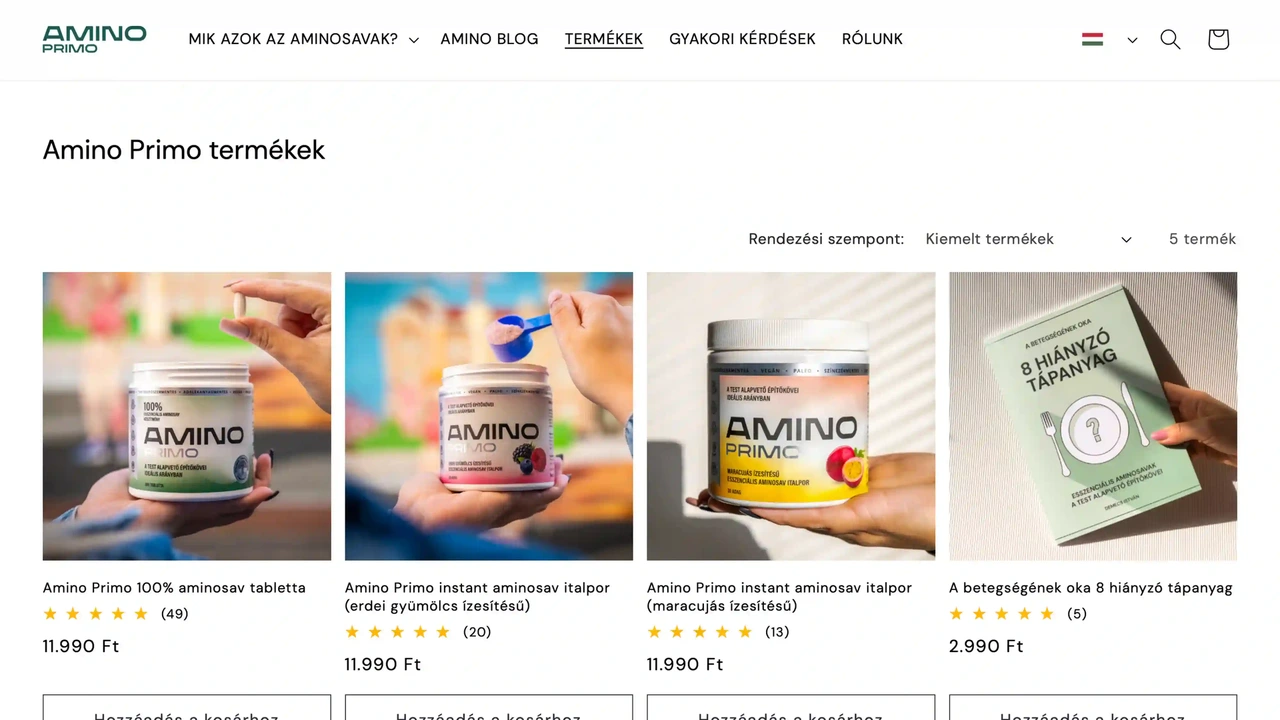The image size is (1280, 720).
Task: Open the Kiemelt termékek sort dropdown
Action: (1028, 239)
